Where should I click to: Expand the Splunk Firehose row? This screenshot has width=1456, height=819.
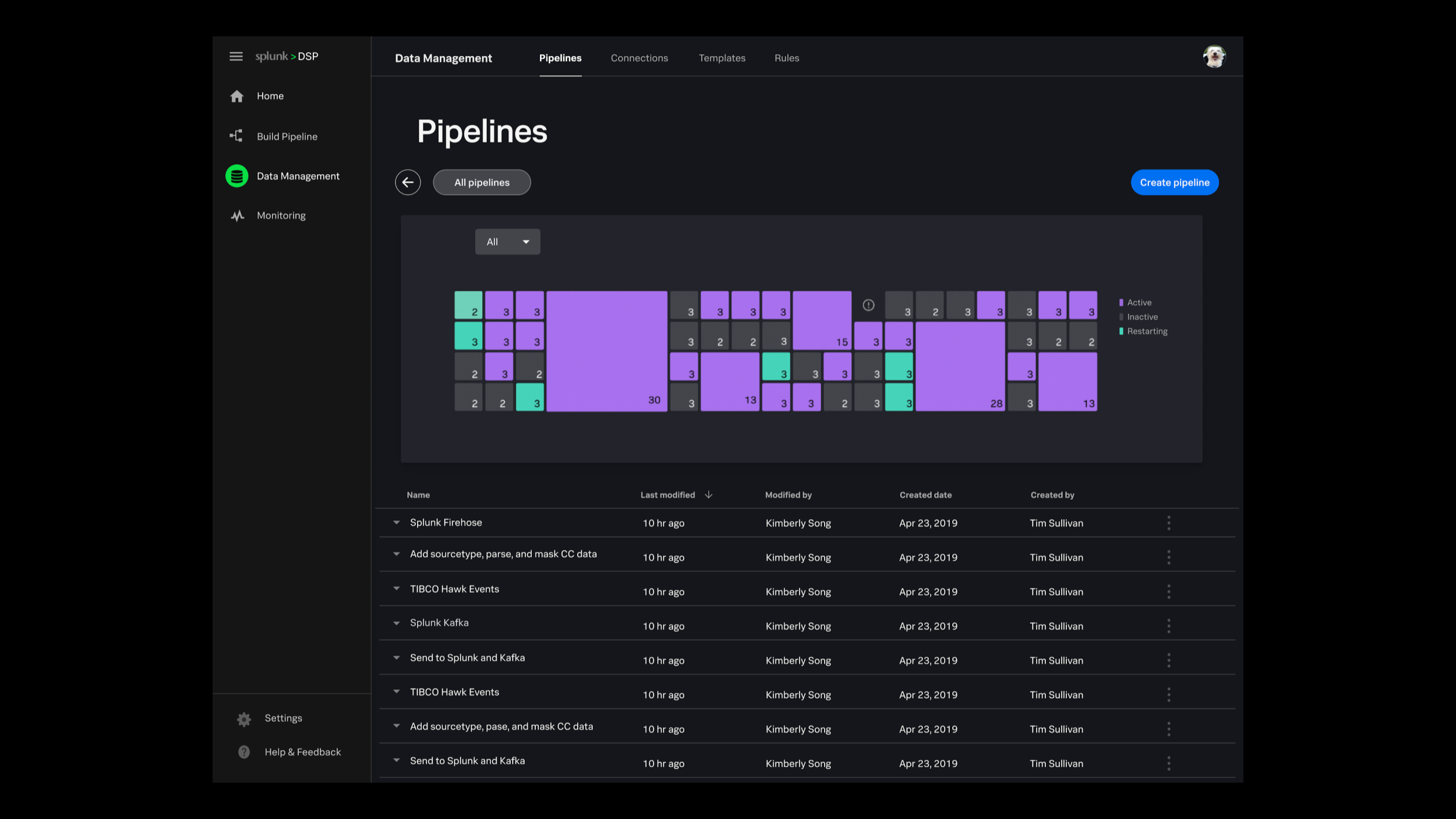[x=397, y=523]
